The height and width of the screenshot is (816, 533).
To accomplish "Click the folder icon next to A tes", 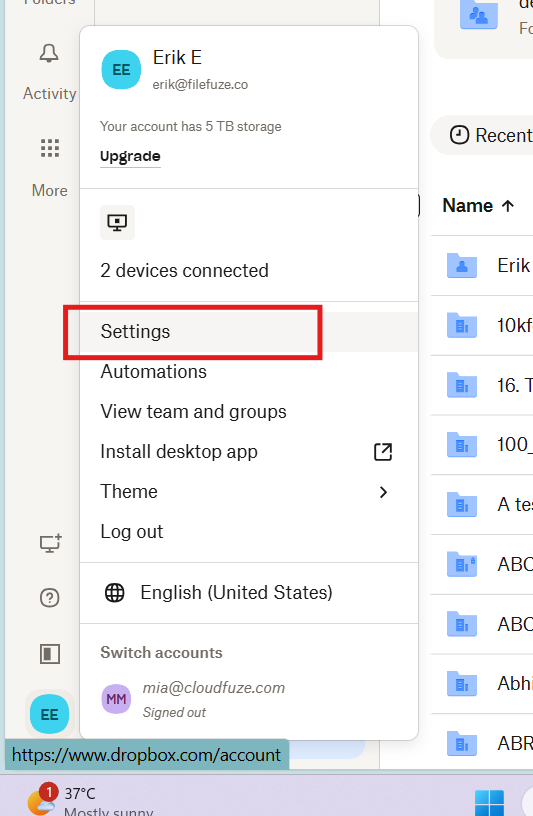I will click(462, 504).
